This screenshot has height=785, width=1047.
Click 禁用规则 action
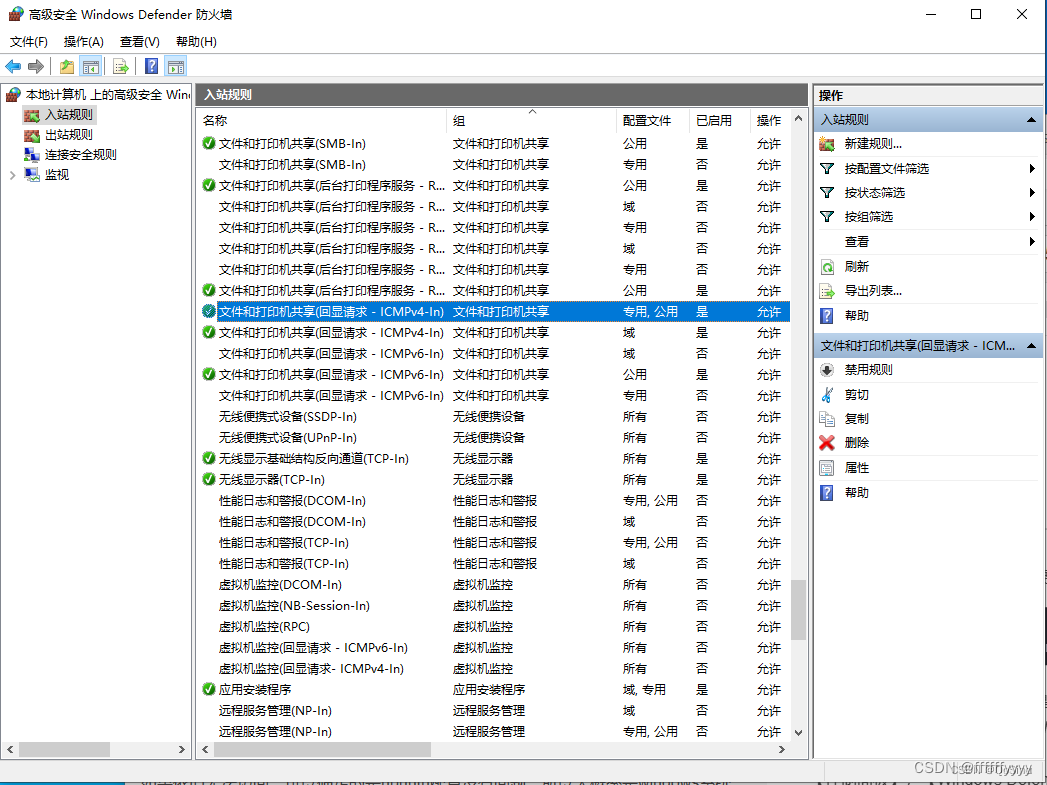click(x=868, y=370)
